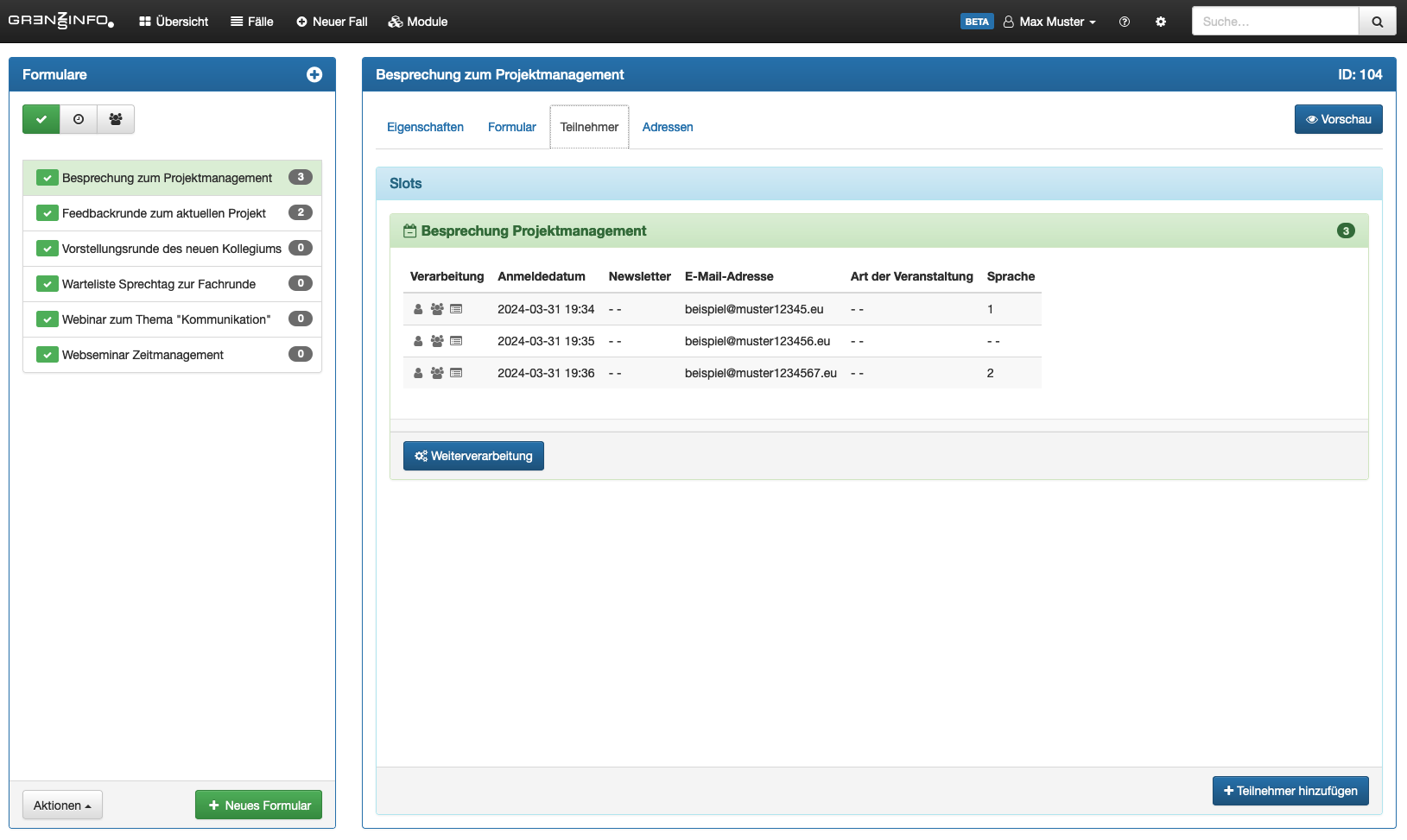Select the group filter icon button
This screenshot has height=840, width=1407.
point(116,119)
